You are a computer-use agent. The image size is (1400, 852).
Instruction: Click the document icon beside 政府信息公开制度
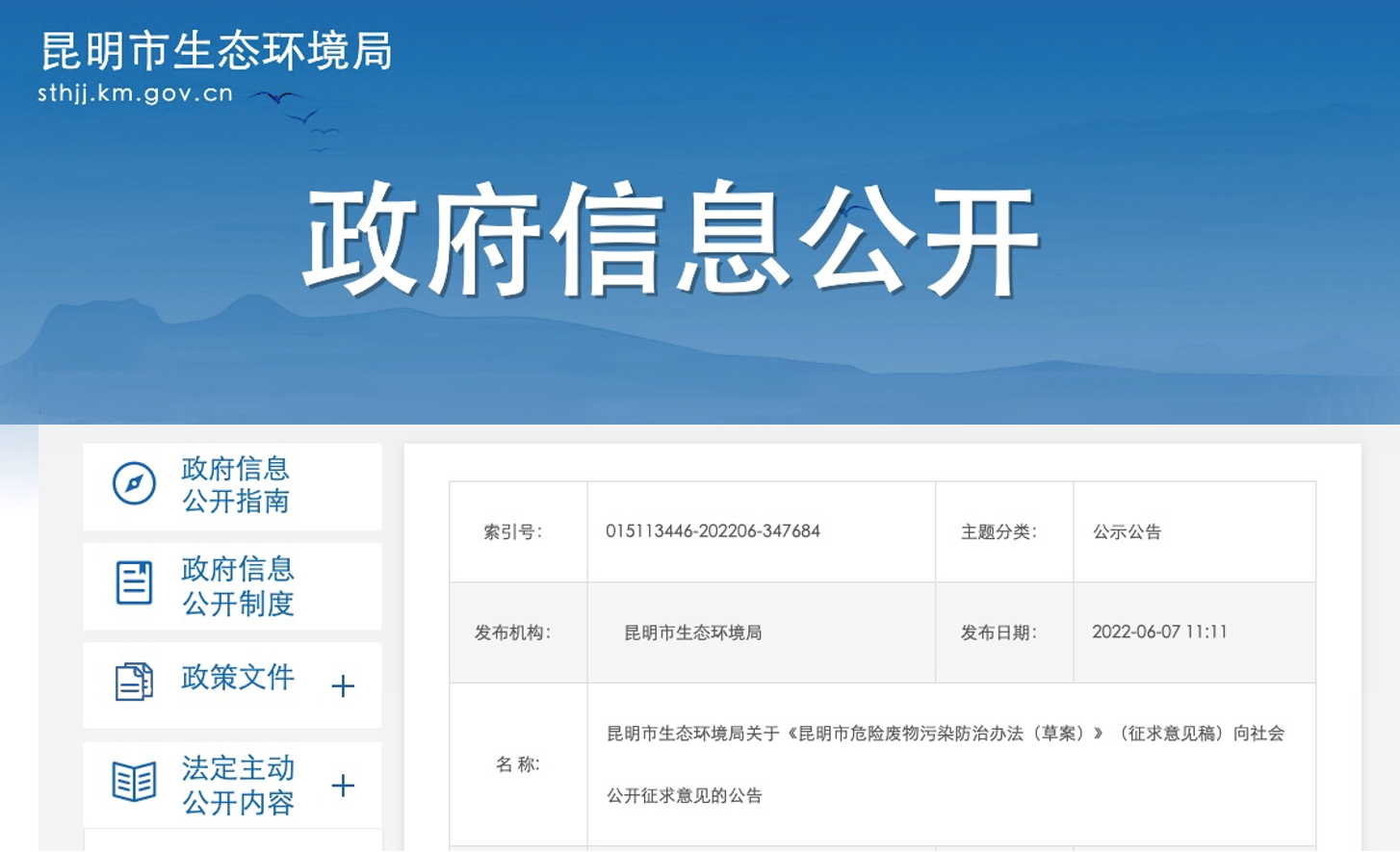134,582
